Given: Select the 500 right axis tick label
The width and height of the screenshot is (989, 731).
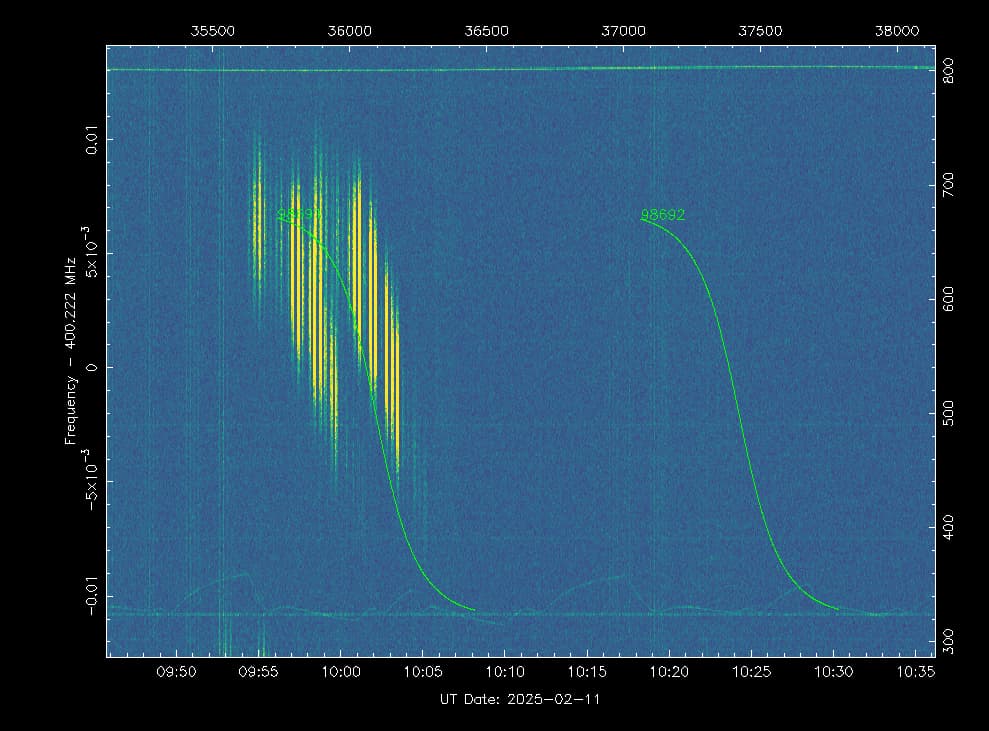Looking at the screenshot, I should click(x=951, y=414).
